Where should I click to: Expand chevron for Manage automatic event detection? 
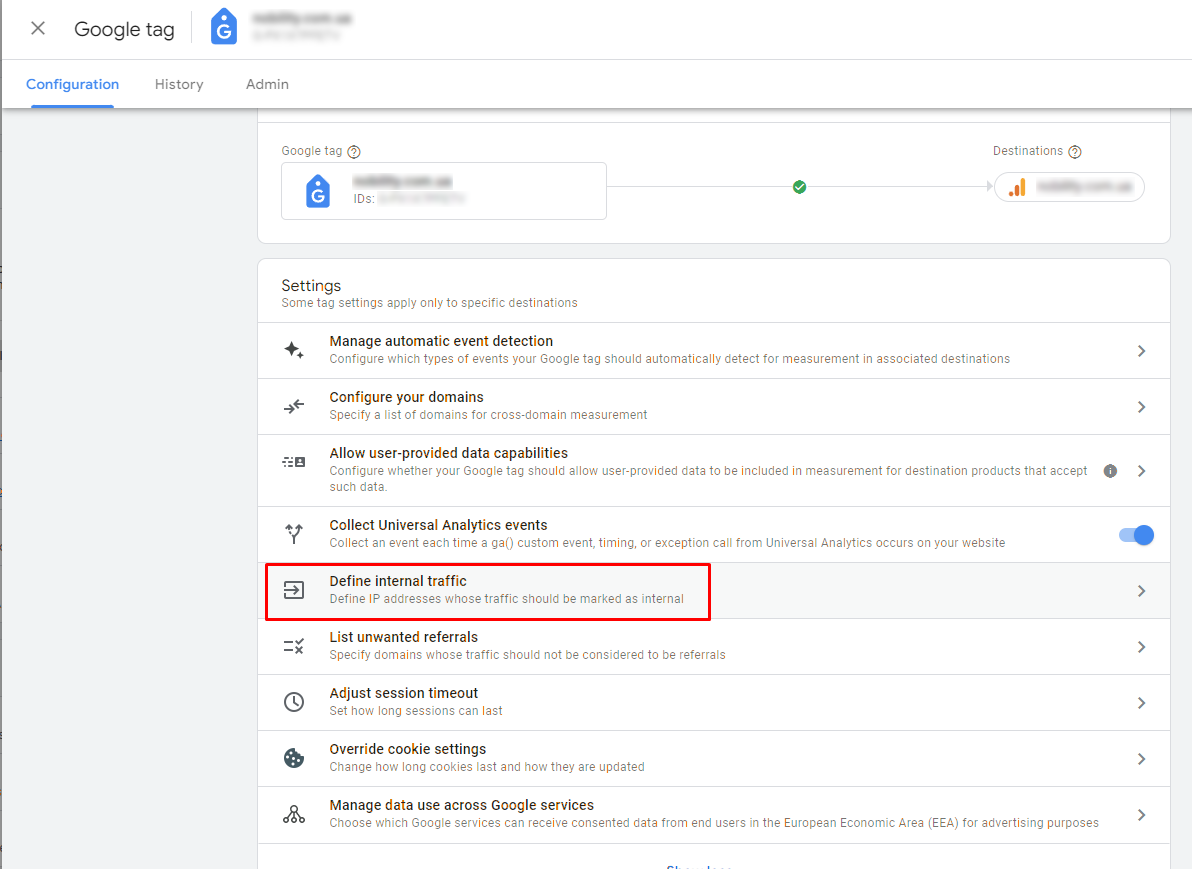[1141, 350]
